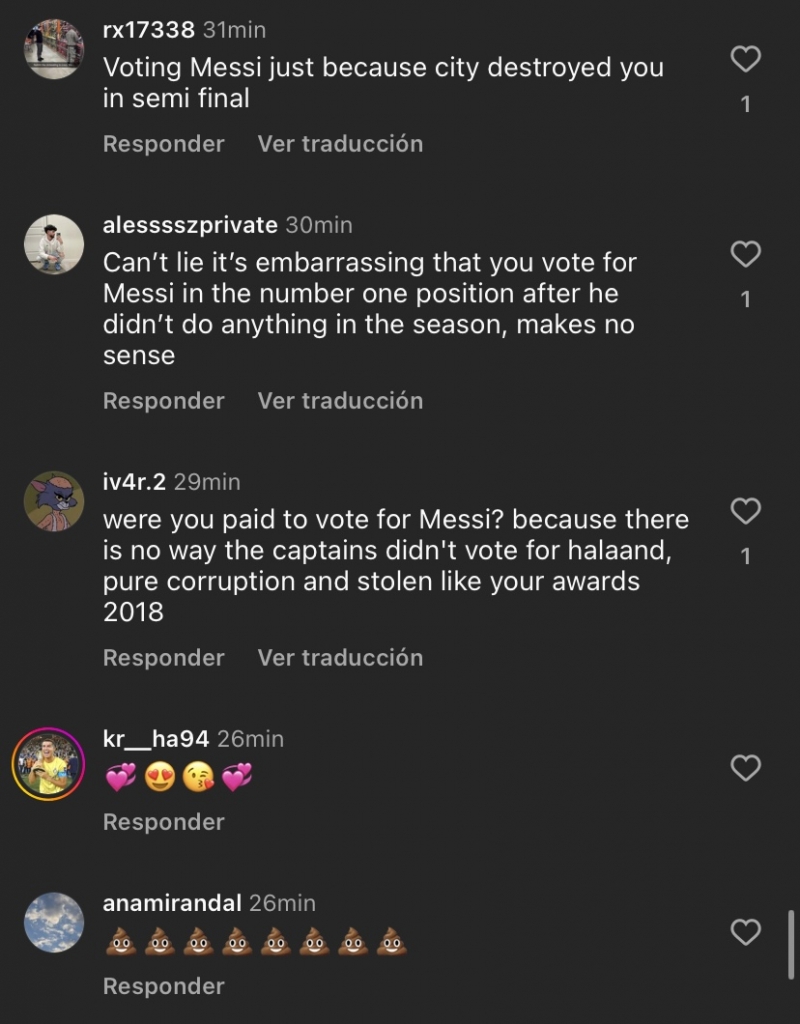Reply to anamirandal's comment
The image size is (800, 1024).
pyautogui.click(x=163, y=986)
